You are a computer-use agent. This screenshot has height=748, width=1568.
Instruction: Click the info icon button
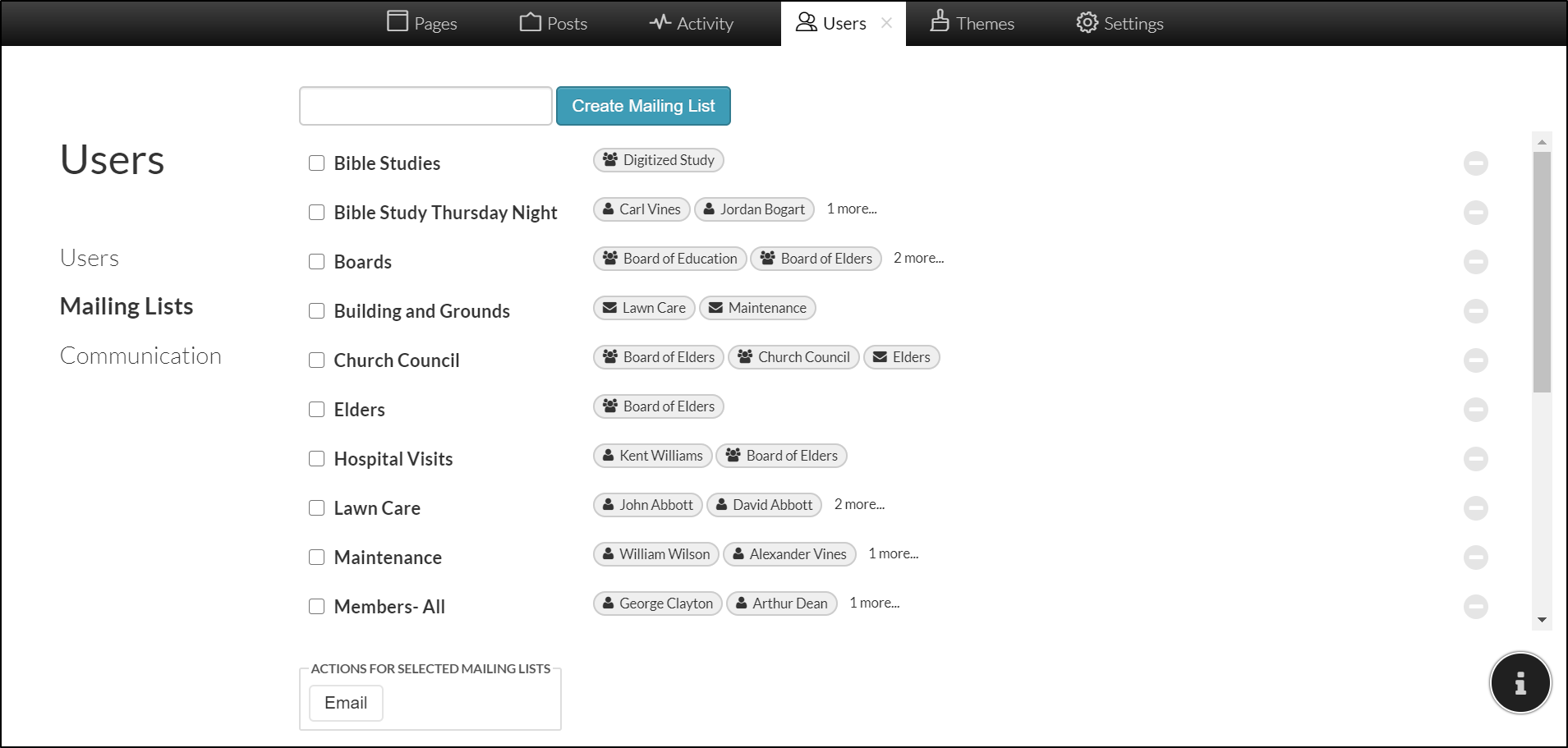point(1520,682)
